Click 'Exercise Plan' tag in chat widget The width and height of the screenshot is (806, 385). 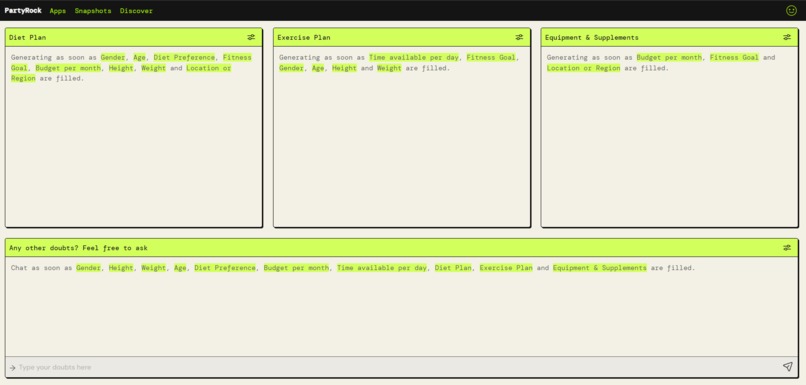pos(506,268)
